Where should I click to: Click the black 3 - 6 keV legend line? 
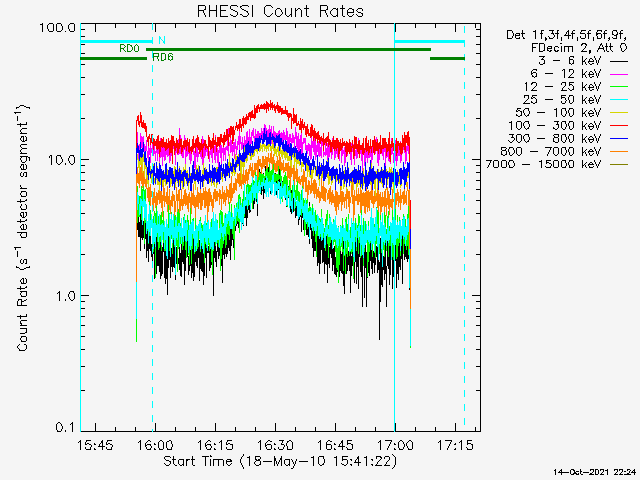click(x=620, y=60)
